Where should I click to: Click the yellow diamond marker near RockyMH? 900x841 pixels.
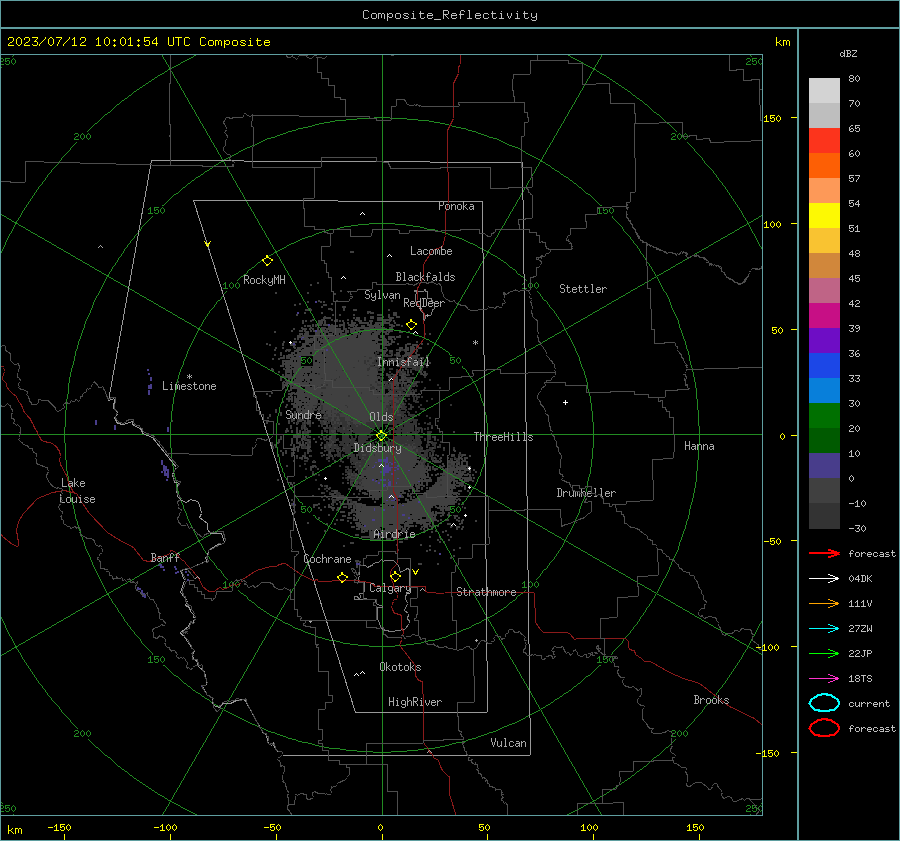(267, 261)
